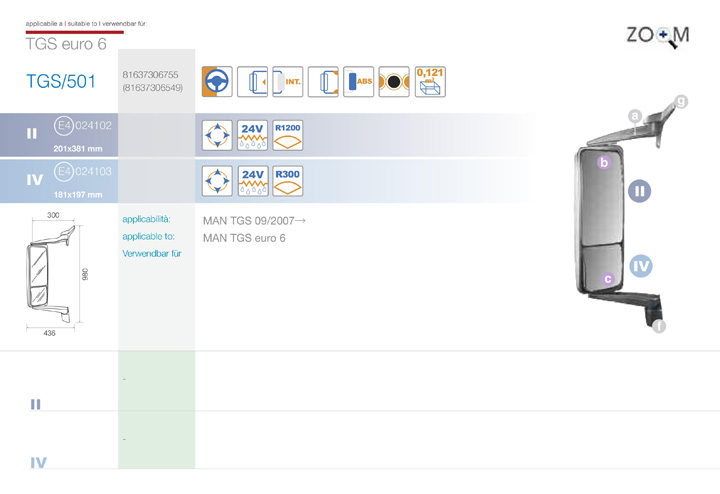Click the 0,121 package volume icon
Image resolution: width=720 pixels, height=494 pixels.
pos(430,82)
